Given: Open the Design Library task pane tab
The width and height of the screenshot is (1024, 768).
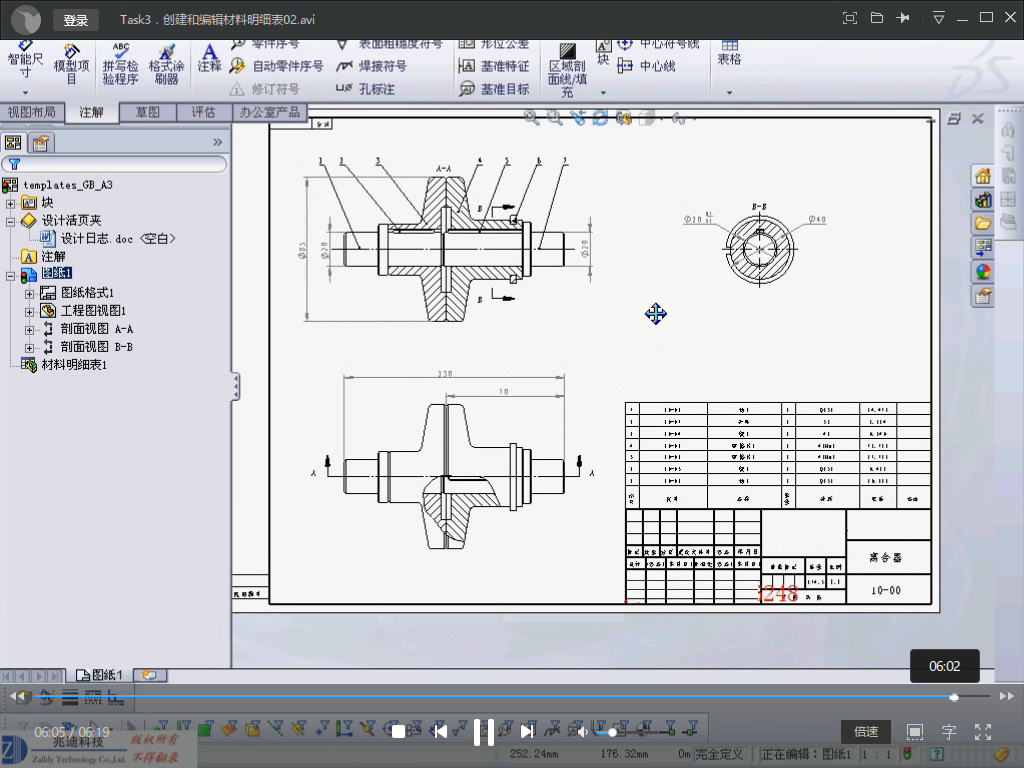Looking at the screenshot, I should [x=982, y=200].
